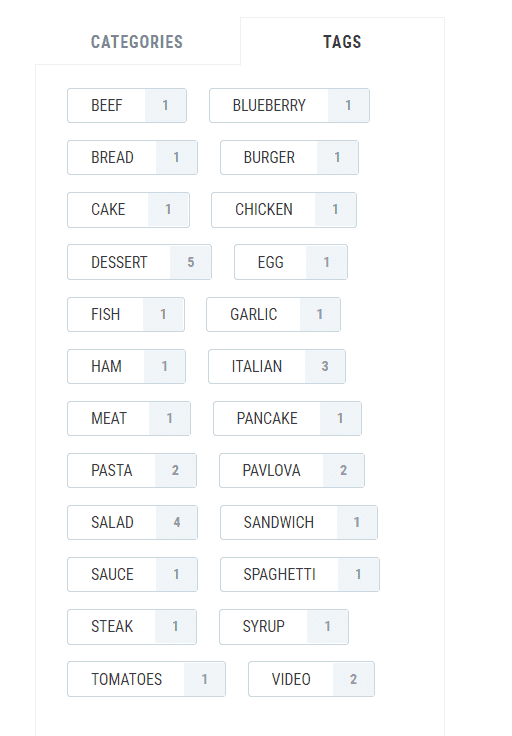This screenshot has height=736, width=512.
Task: Click the Cake tag
Action: 129,210
